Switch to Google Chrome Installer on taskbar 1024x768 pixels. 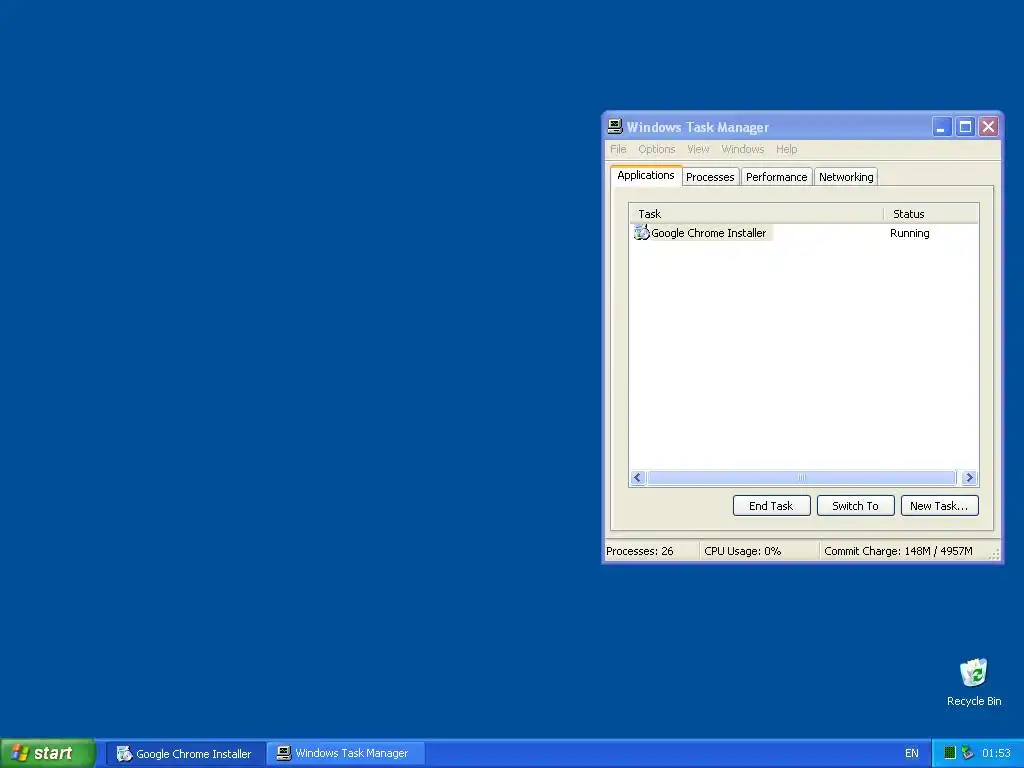click(x=185, y=754)
